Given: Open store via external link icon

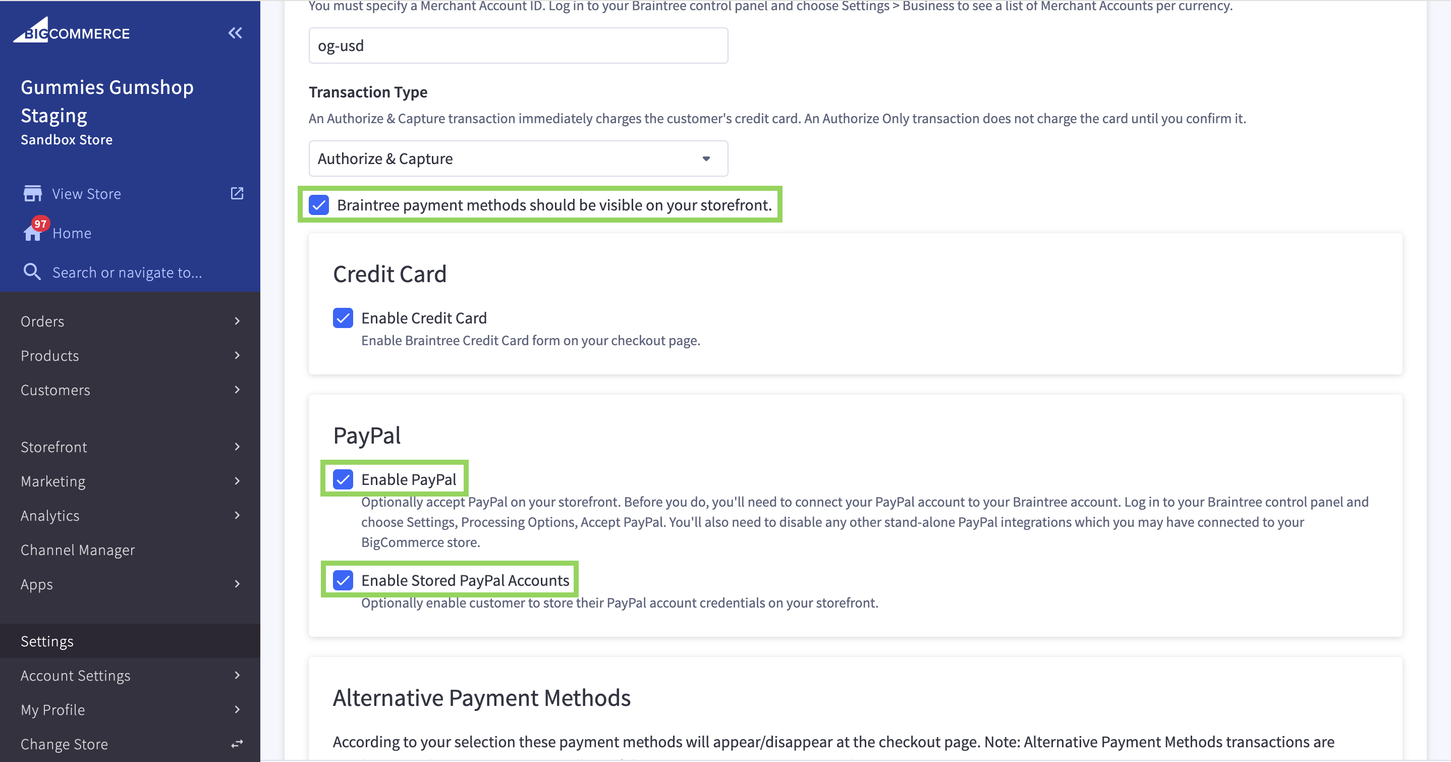Looking at the screenshot, I should point(237,193).
